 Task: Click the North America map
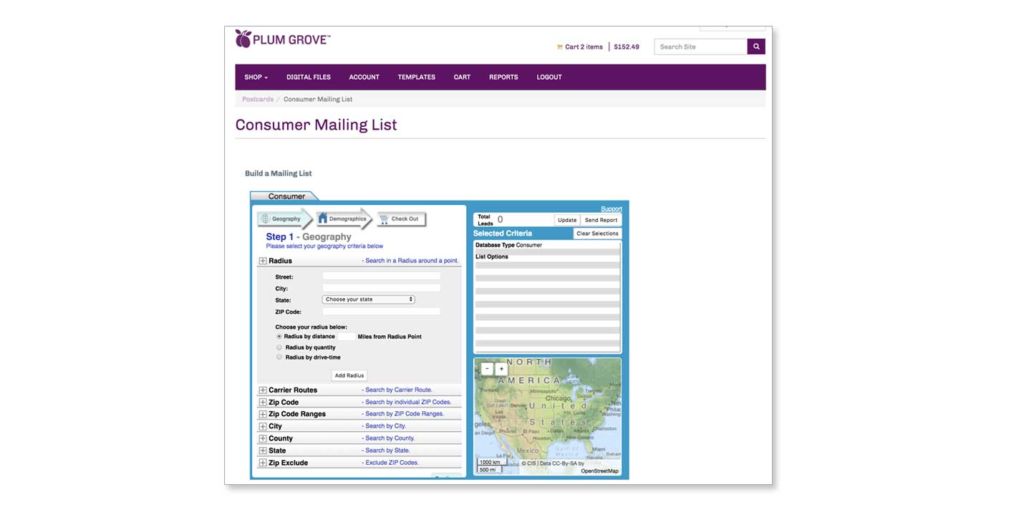pos(547,416)
